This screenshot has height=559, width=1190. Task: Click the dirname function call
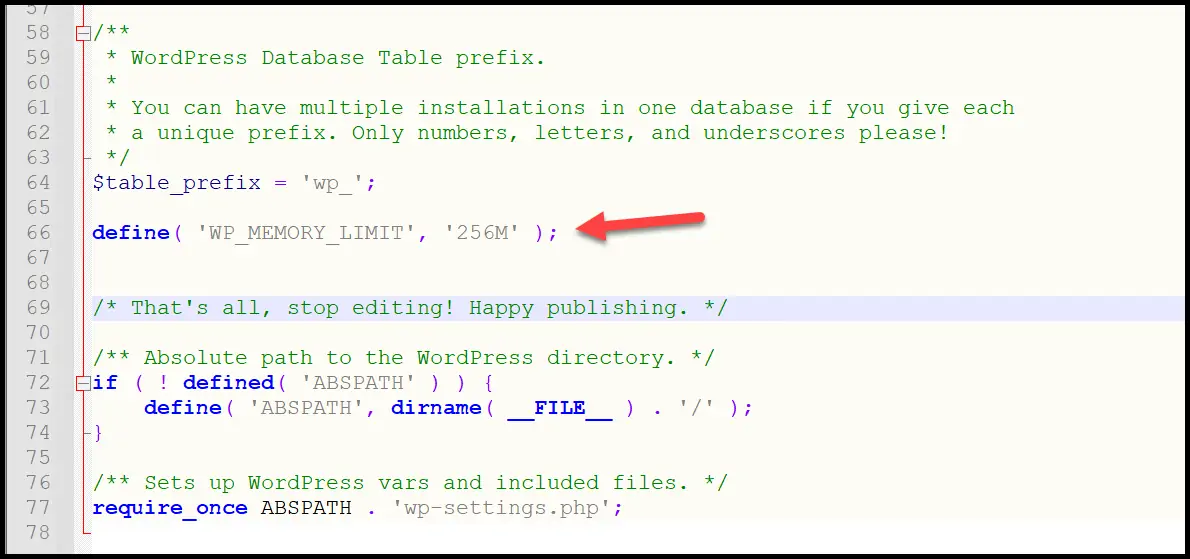(435, 408)
